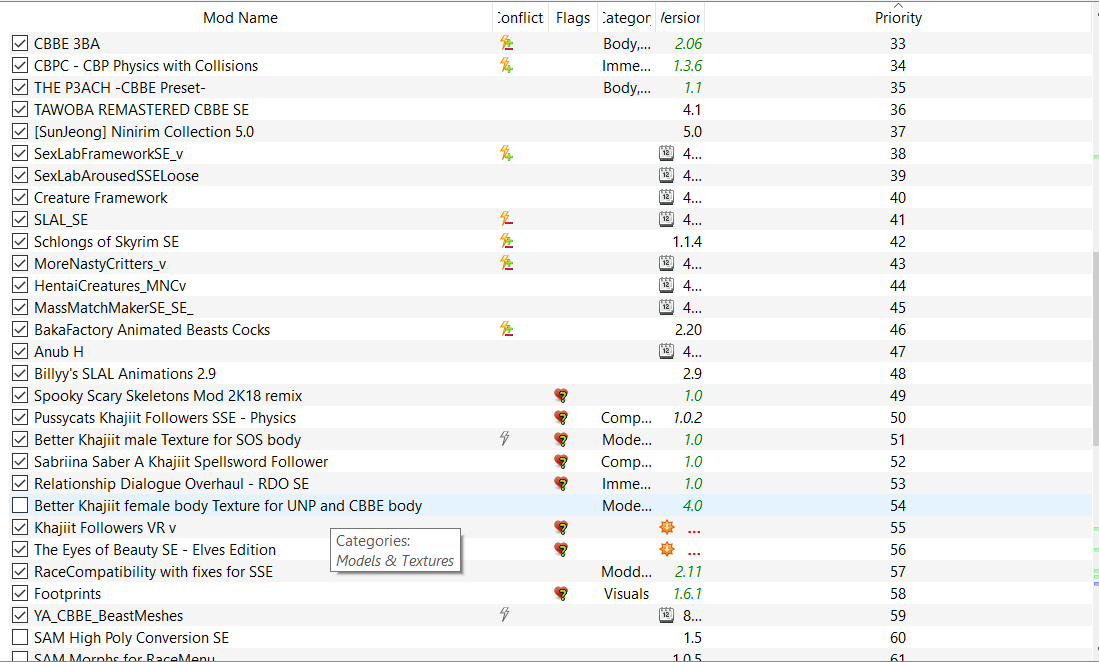Sort by the Category column header

[627, 18]
